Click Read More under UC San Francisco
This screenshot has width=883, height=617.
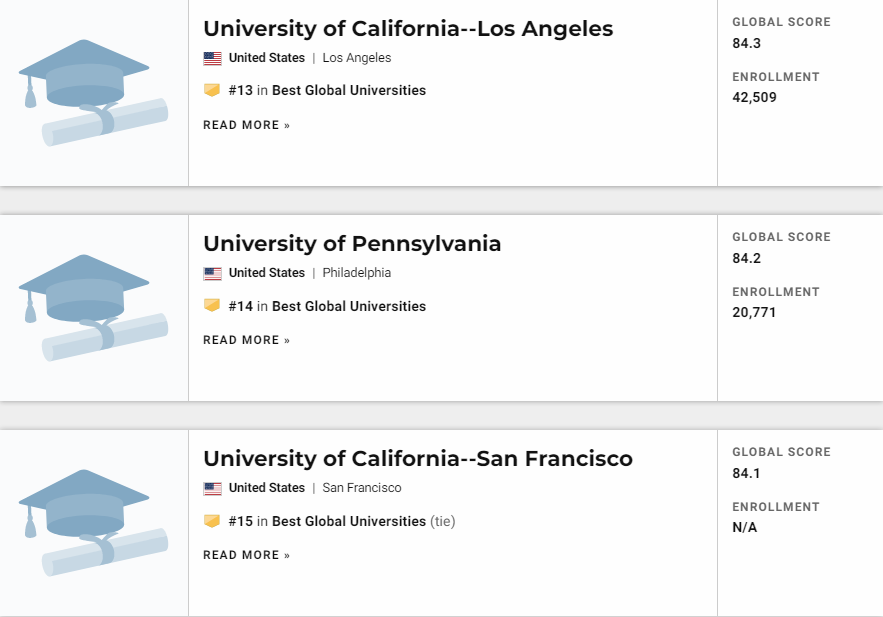pyautogui.click(x=246, y=555)
